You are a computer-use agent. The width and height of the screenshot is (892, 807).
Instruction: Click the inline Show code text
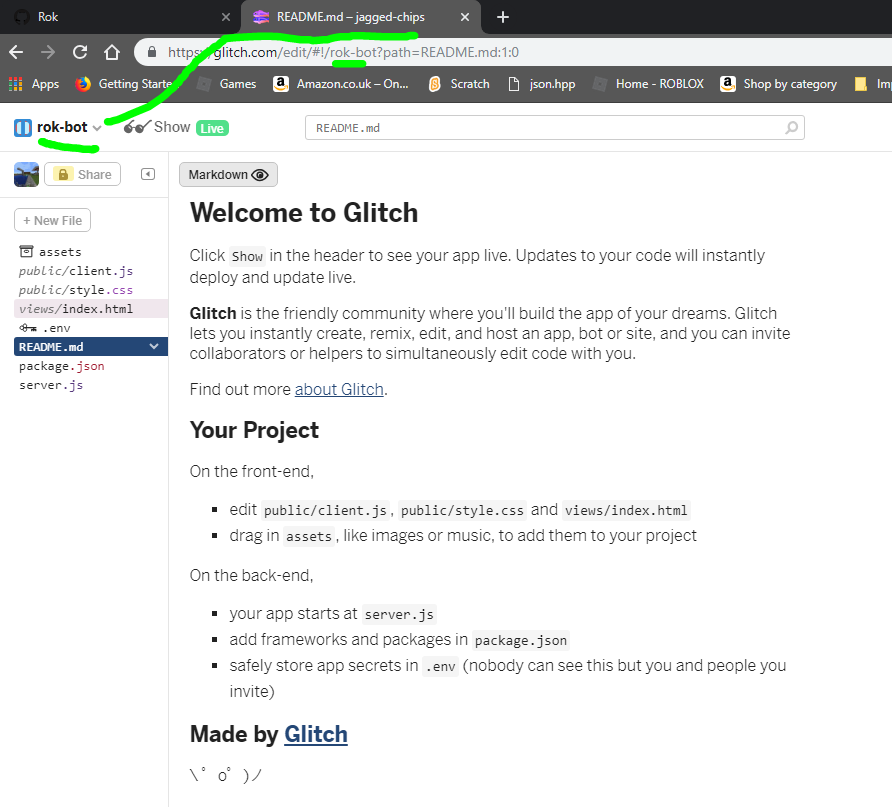(247, 256)
